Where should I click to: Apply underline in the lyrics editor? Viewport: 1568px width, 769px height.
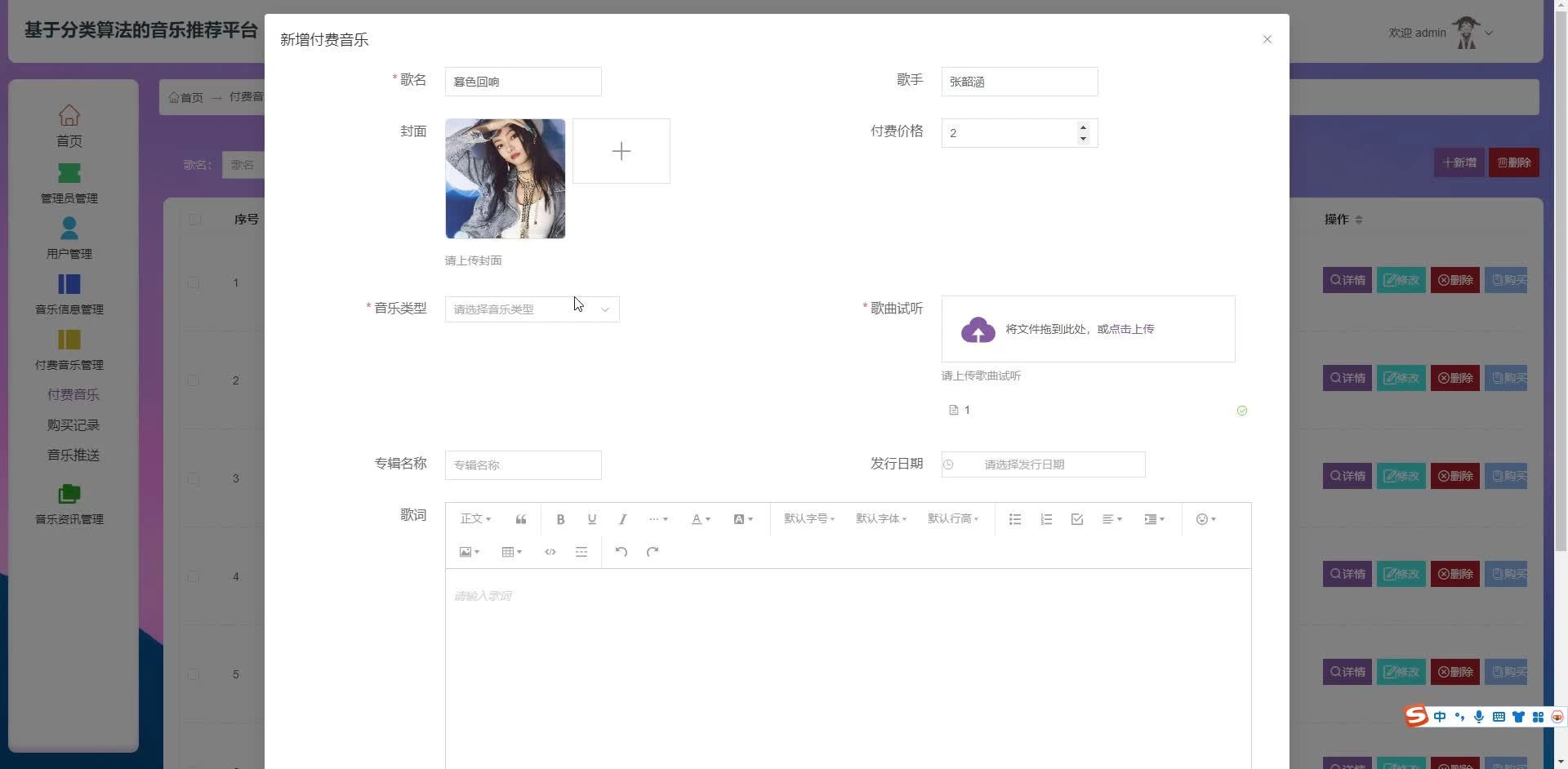click(x=592, y=519)
